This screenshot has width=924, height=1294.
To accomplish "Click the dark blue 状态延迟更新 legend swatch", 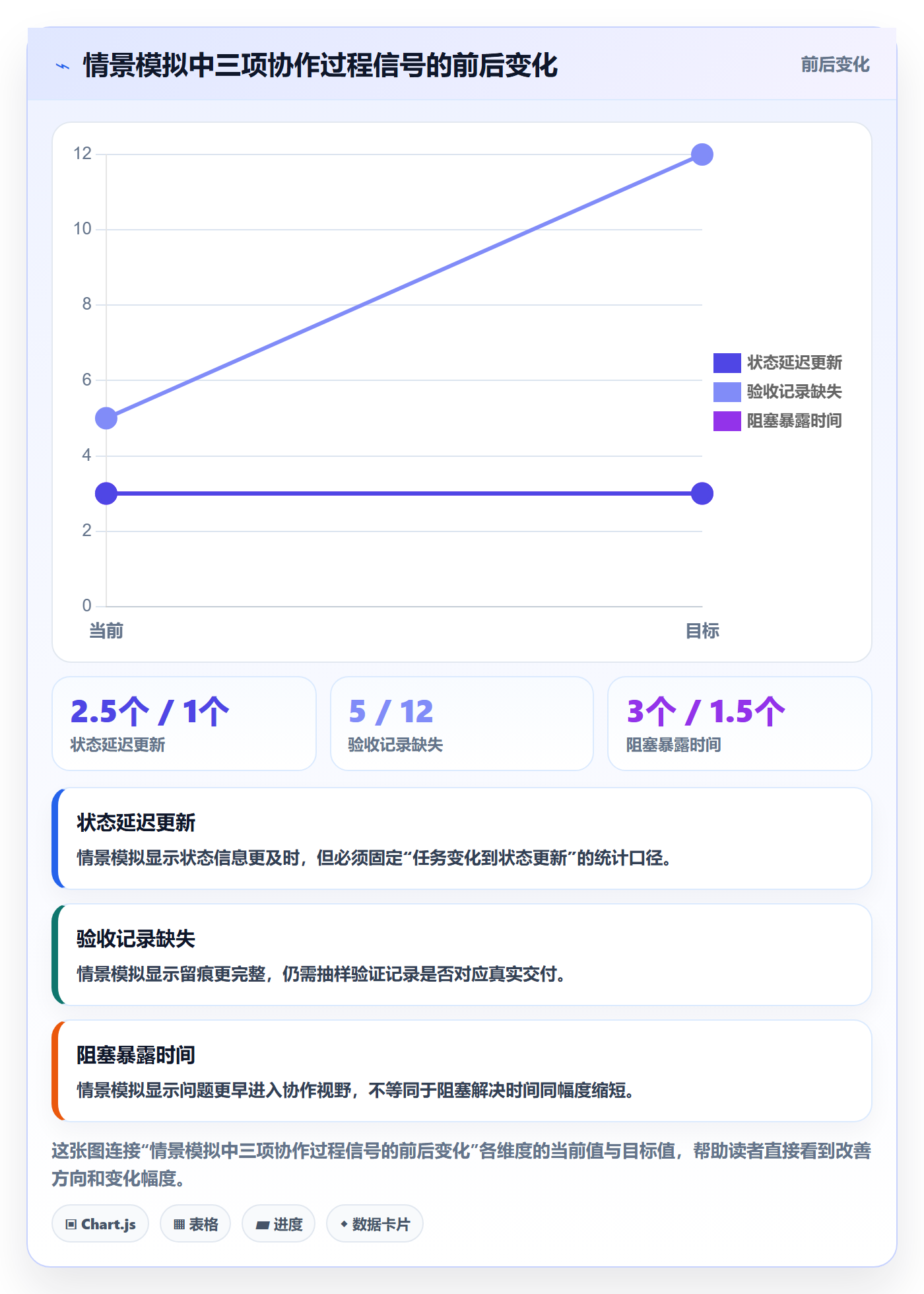I will tap(727, 363).
